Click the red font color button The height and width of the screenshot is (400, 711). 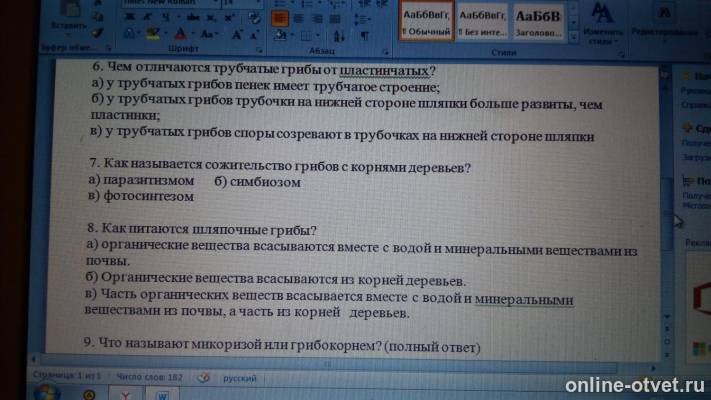180,34
